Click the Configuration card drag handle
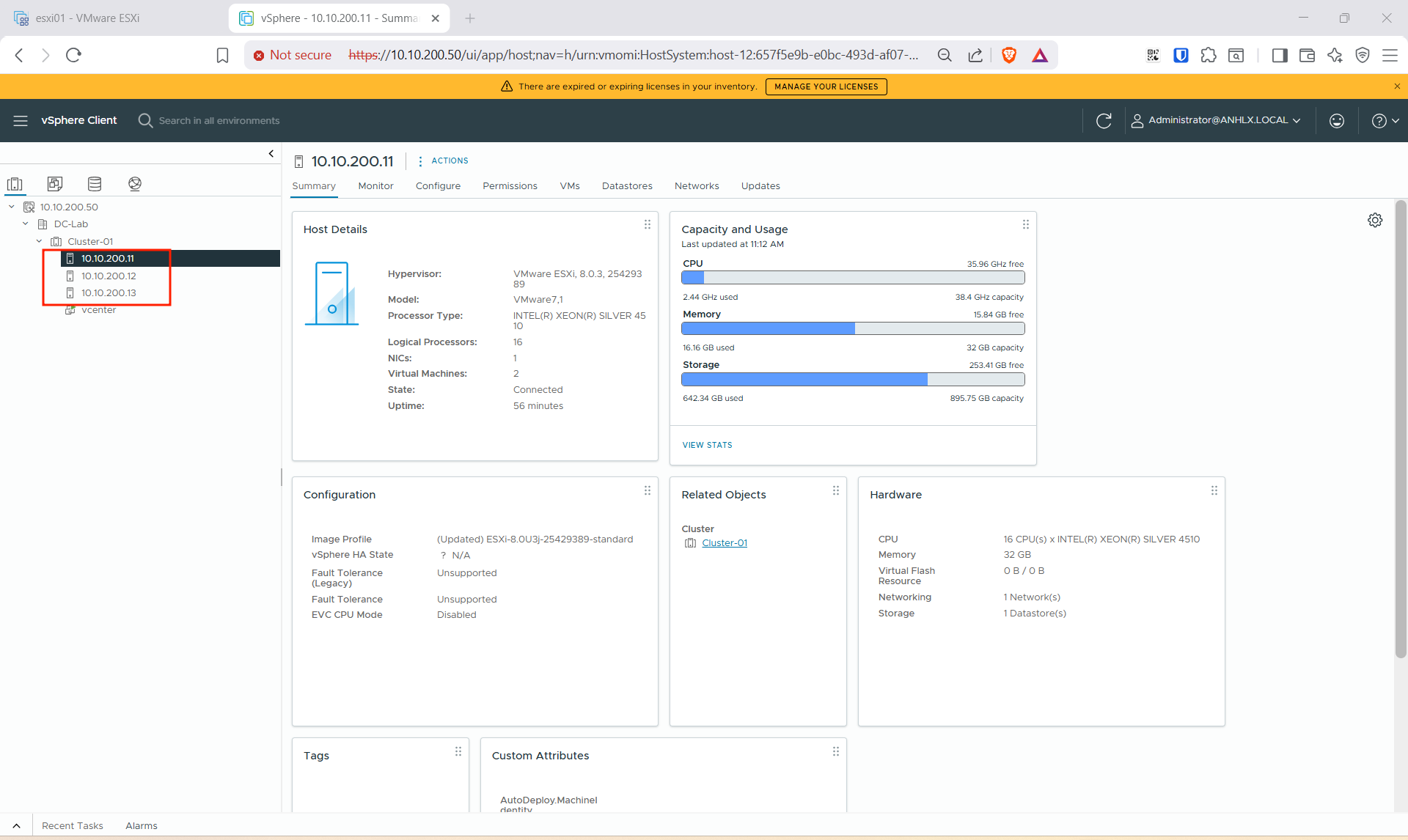Viewport: 1408px width, 840px height. click(648, 490)
